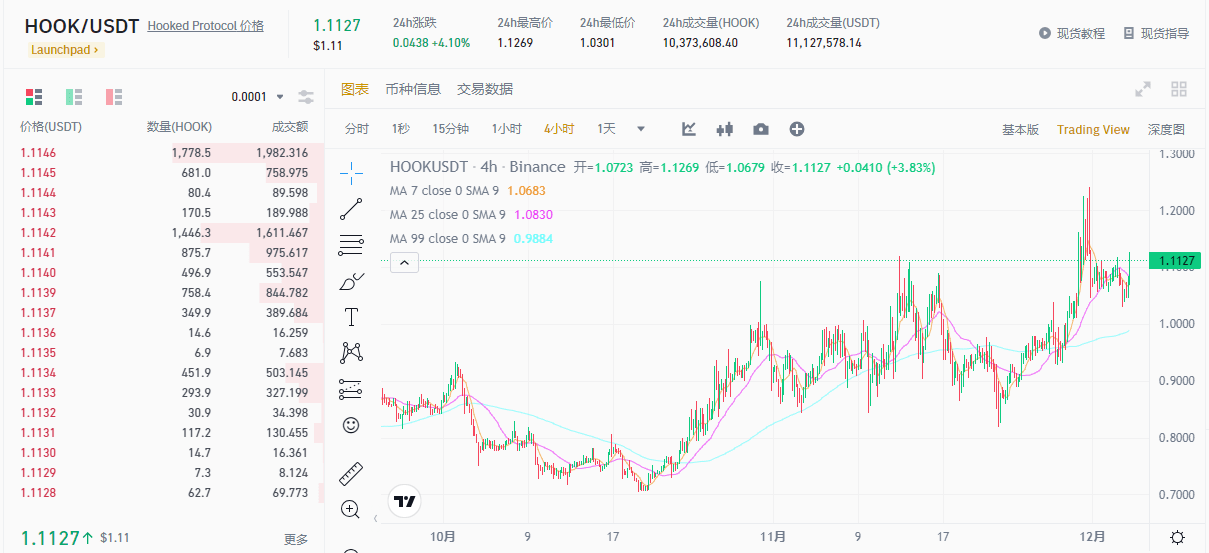Open the chart indicators icon
Screen dimensions: 1209x553
click(689, 129)
